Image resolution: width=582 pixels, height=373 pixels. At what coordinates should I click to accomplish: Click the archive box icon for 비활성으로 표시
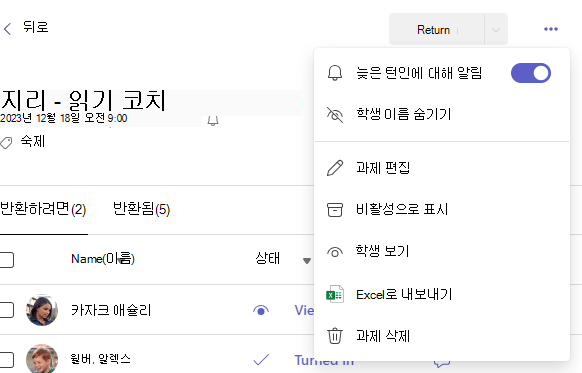tap(335, 209)
